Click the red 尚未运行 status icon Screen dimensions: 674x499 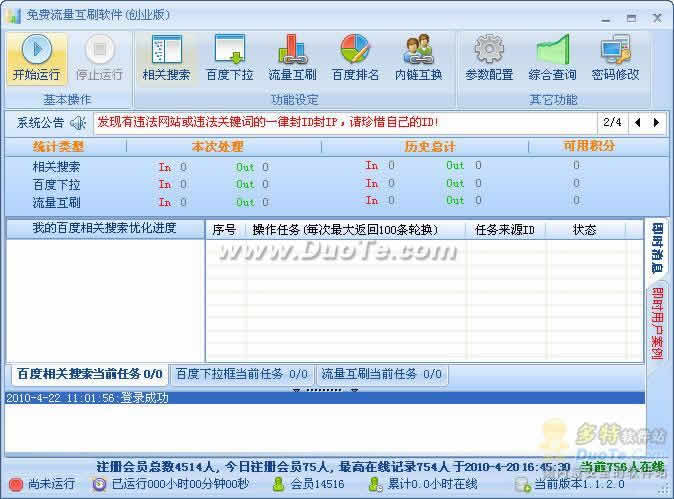click(x=16, y=484)
